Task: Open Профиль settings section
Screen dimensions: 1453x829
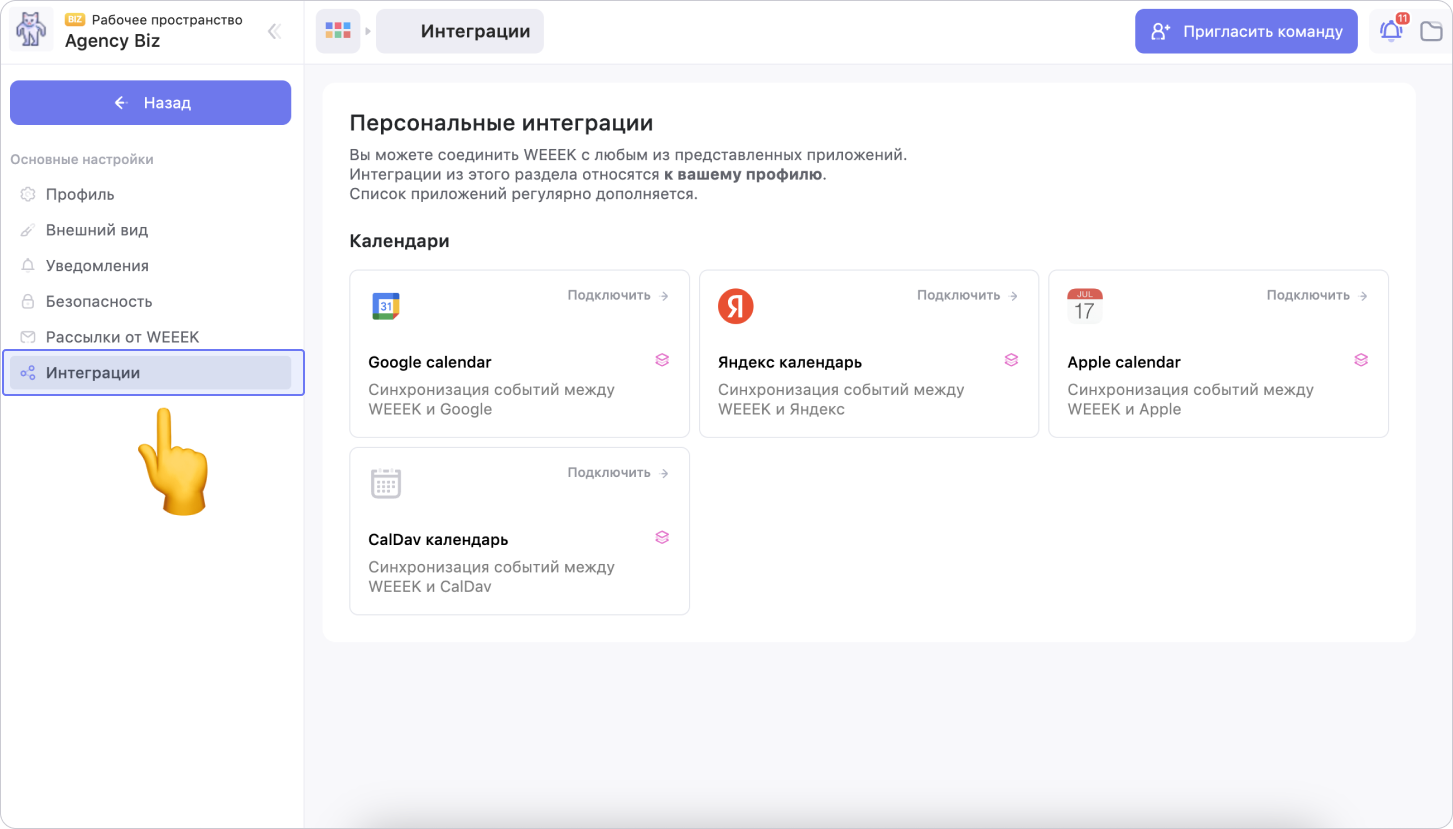Action: point(80,194)
